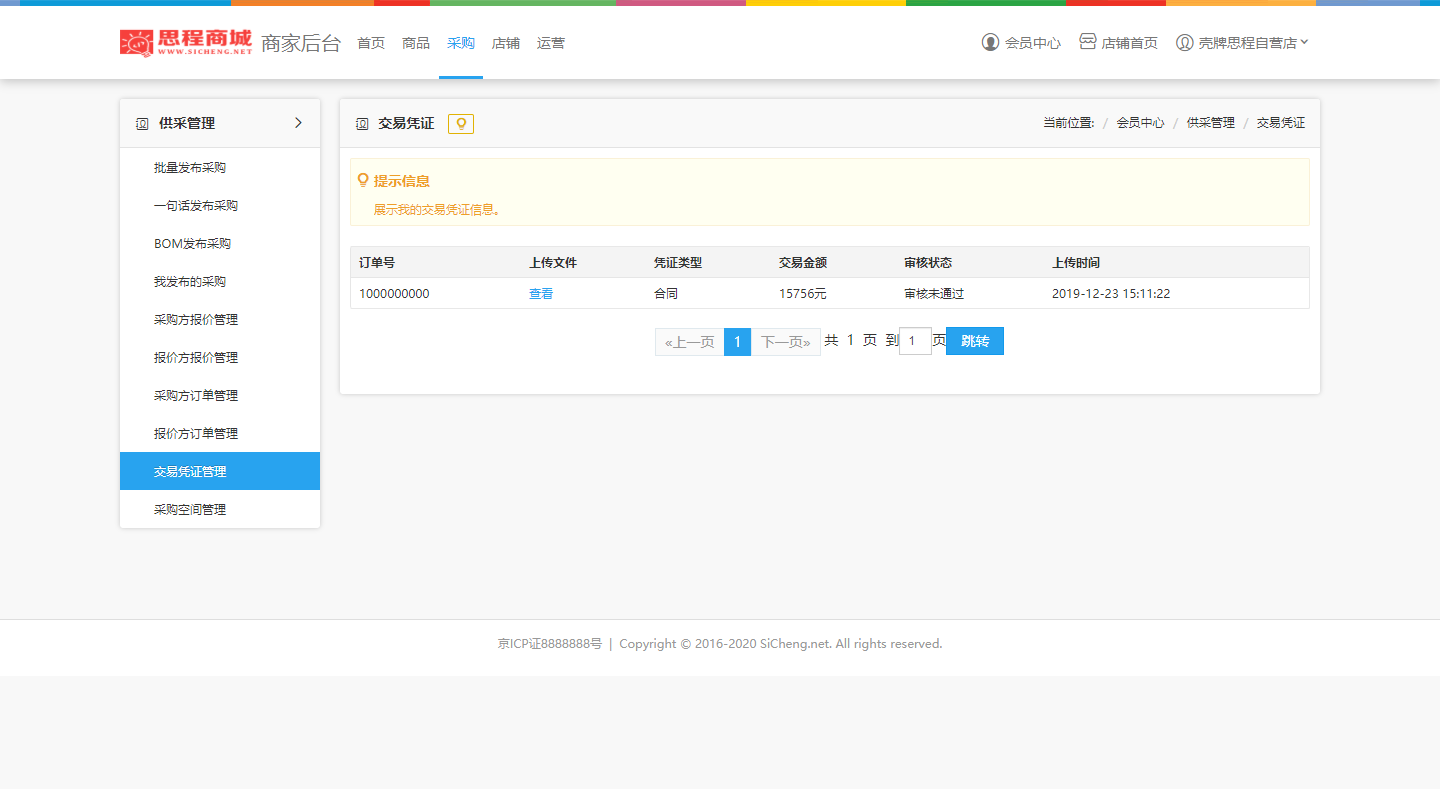The image size is (1440, 789).
Task: Select BOM发布采购 in sidebar
Action: [x=220, y=243]
